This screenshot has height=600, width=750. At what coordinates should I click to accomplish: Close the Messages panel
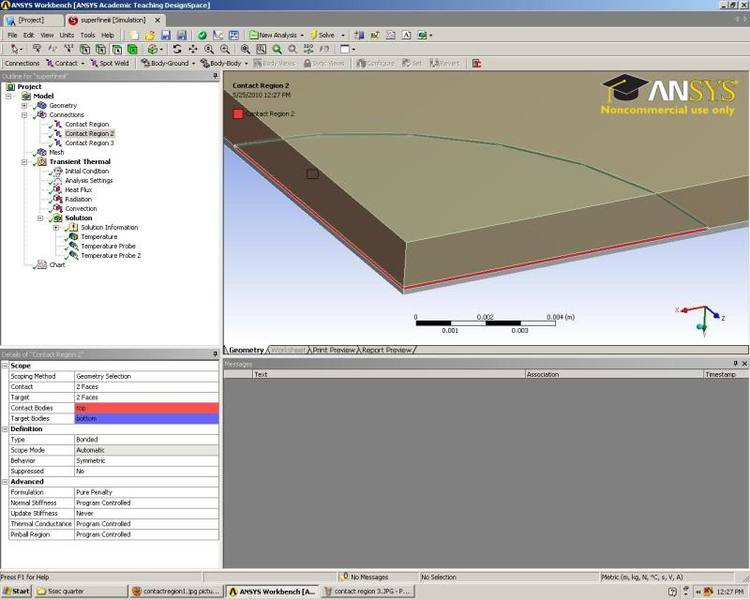tap(744, 364)
